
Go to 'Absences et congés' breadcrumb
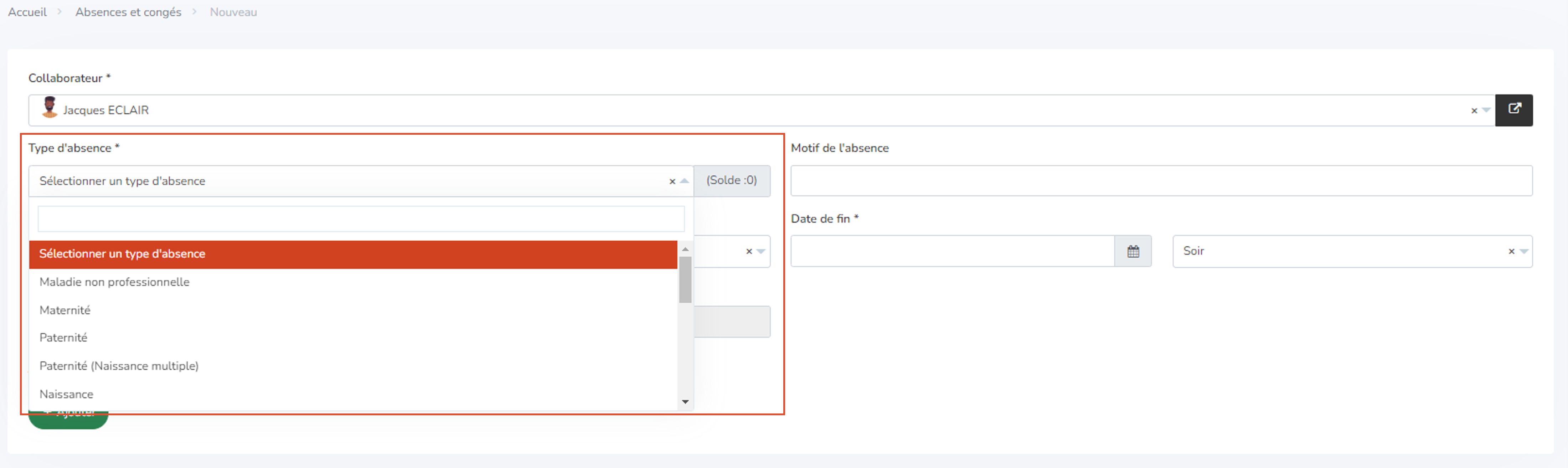(128, 12)
